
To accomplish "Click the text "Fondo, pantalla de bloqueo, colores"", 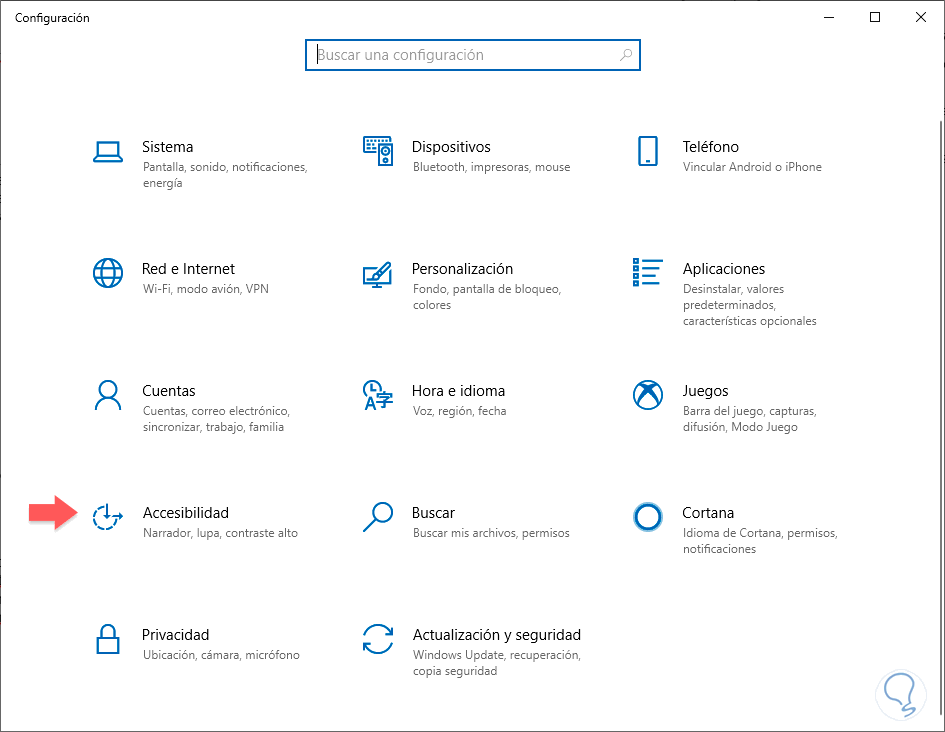I will (x=487, y=297).
